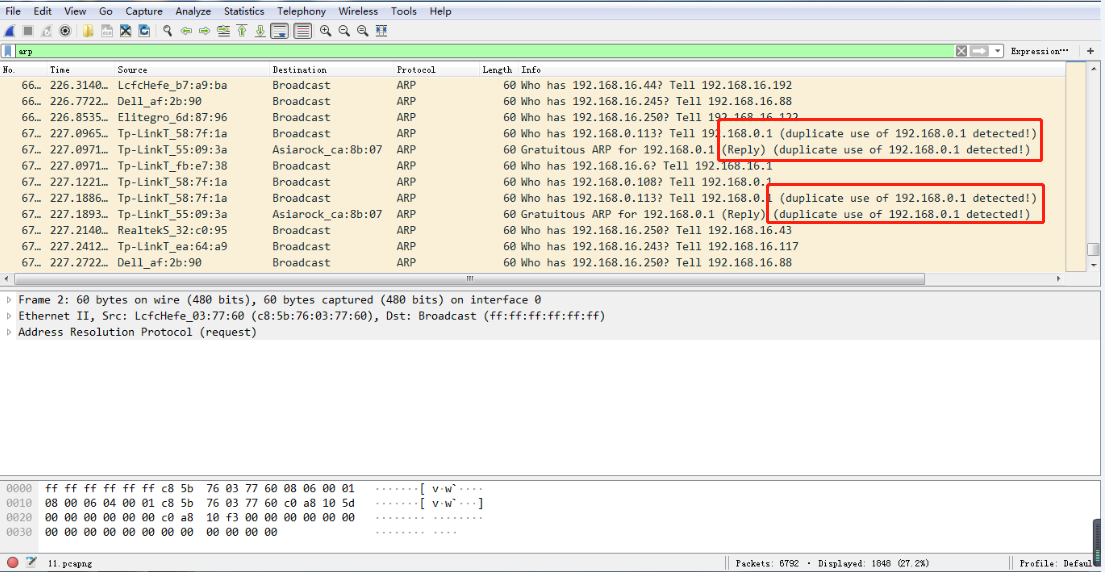Viewport: 1105px width, 572px height.
Task: Jump to last packet arrow icon
Action: (260, 31)
